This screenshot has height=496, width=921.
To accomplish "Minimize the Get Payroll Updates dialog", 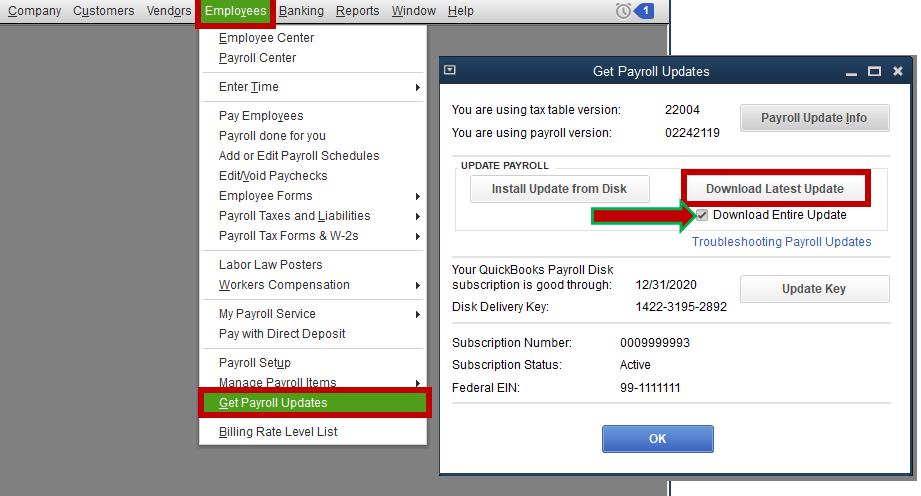I will click(851, 72).
